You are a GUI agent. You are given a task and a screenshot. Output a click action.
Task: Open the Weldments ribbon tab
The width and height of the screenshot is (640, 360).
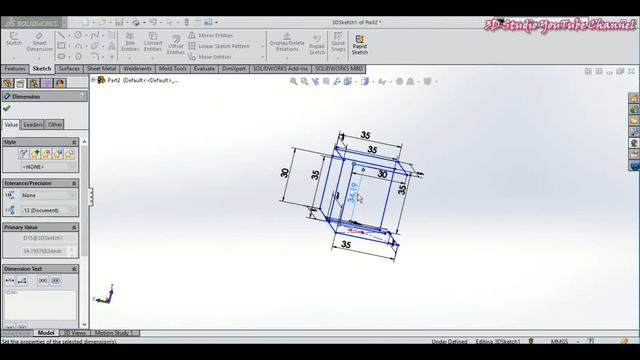click(137, 69)
